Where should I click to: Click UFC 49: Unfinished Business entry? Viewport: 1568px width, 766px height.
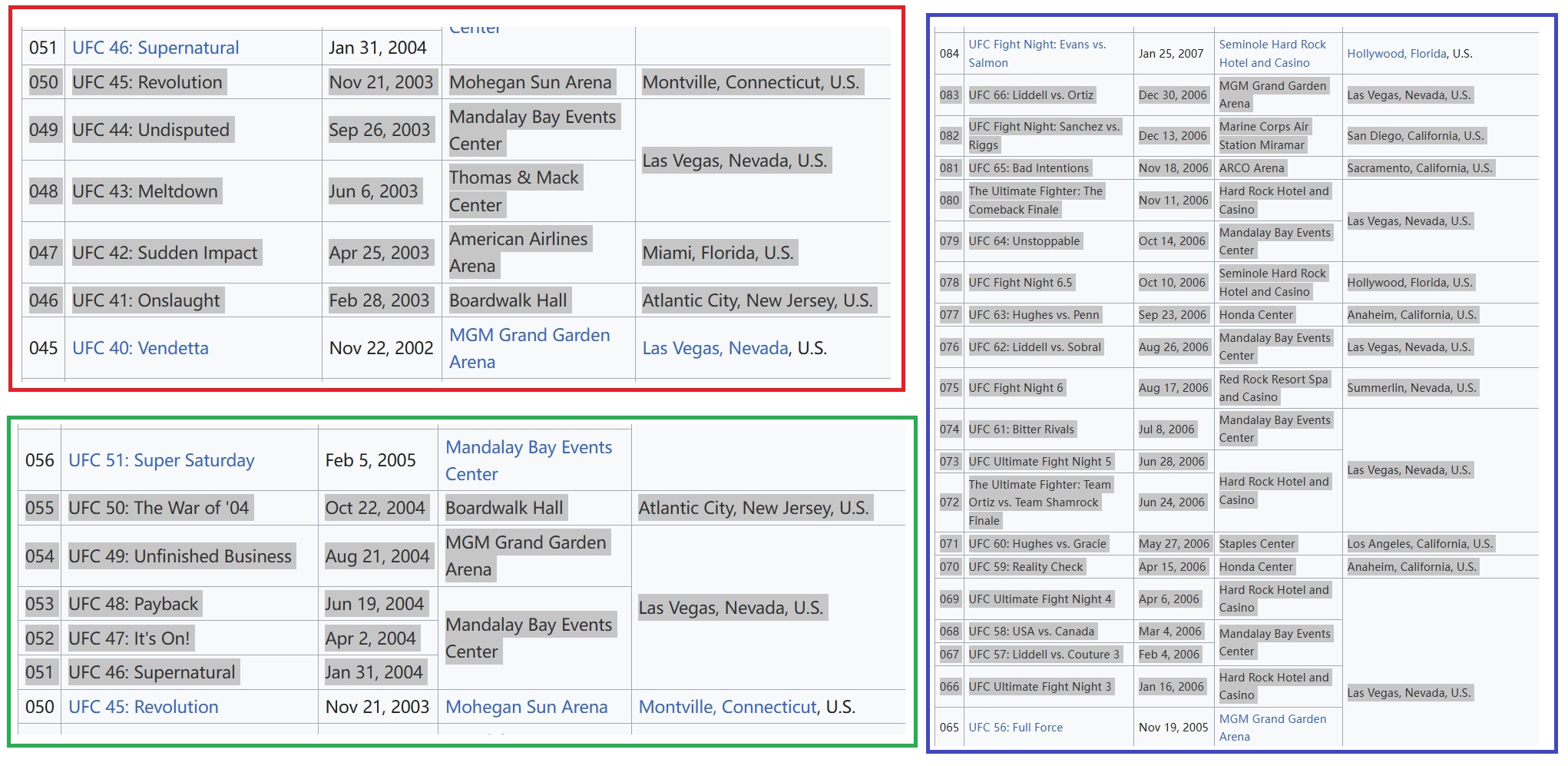pos(180,556)
